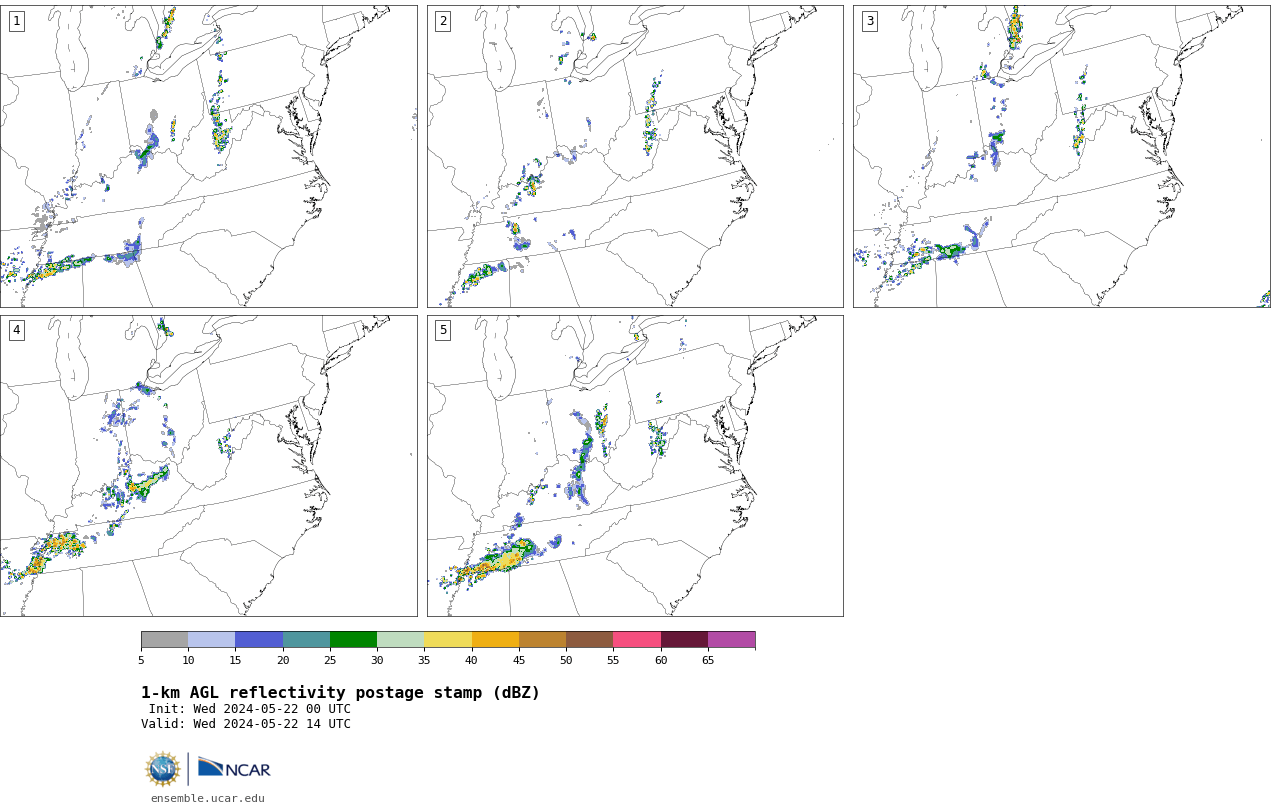The width and height of the screenshot is (1280, 809).
Task: Open ensemble member 5 reflectivity map
Action: pyautogui.click(x=635, y=466)
